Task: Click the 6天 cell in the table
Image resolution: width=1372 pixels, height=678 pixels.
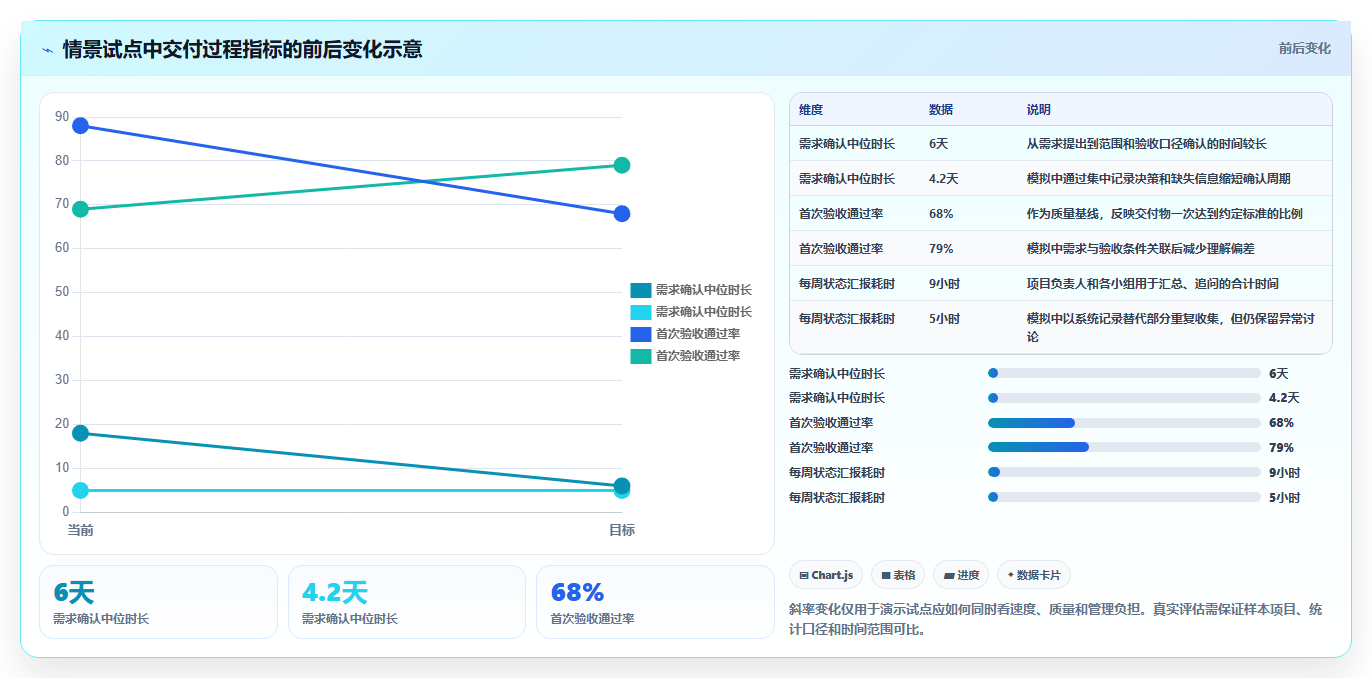Action: click(938, 144)
